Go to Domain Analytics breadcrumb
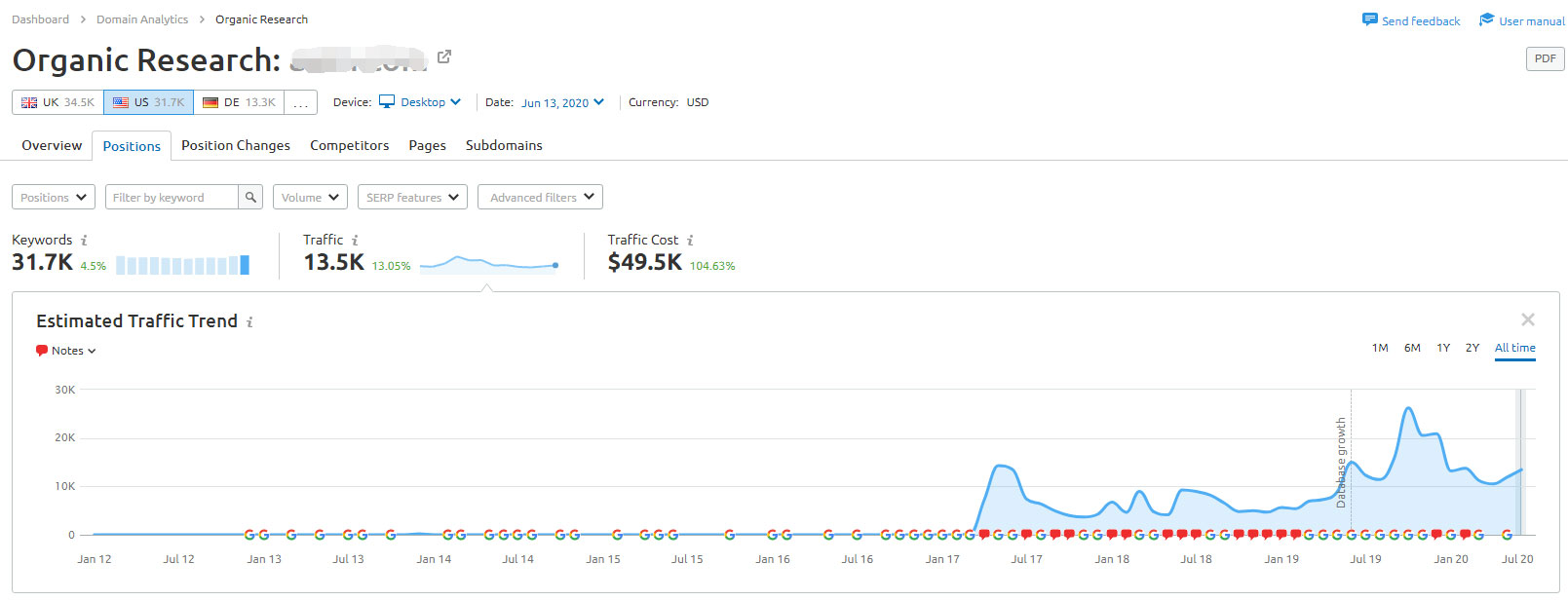The width and height of the screenshot is (1568, 601). click(142, 19)
